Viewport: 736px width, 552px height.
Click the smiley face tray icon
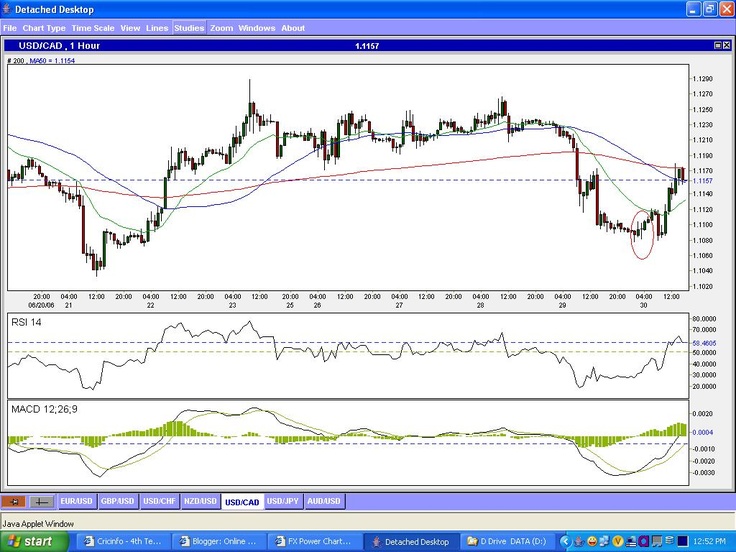coord(592,542)
